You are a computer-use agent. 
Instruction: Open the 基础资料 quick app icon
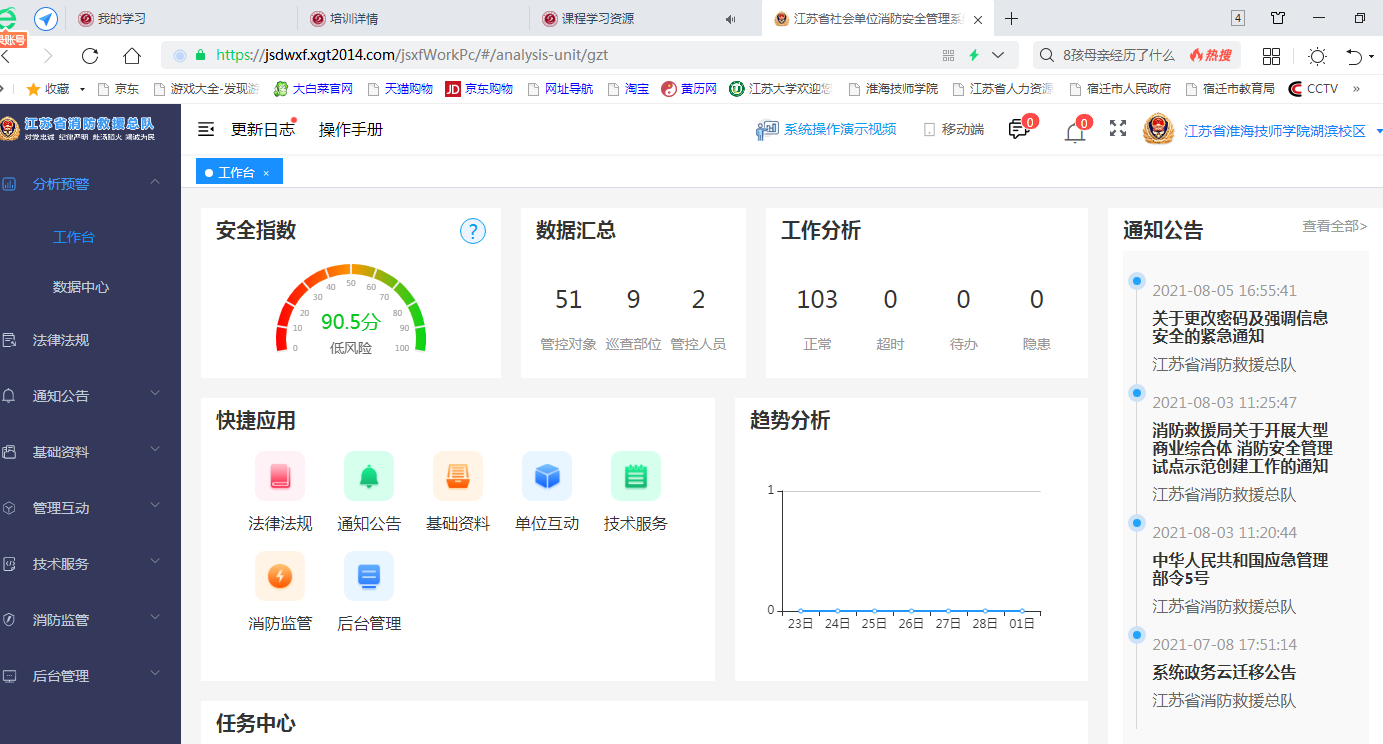coord(458,476)
